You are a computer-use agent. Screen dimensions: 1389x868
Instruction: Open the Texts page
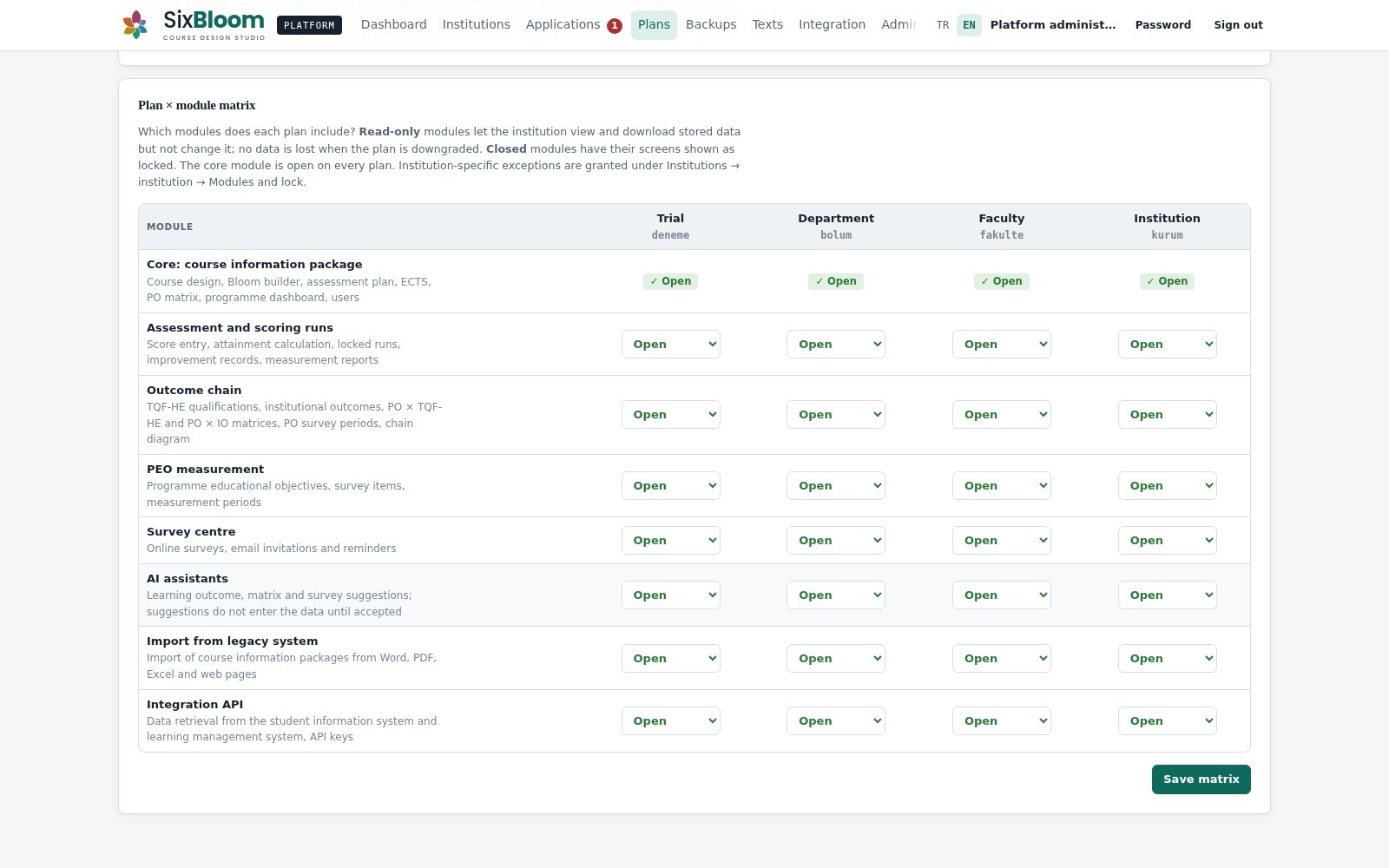[x=767, y=24]
